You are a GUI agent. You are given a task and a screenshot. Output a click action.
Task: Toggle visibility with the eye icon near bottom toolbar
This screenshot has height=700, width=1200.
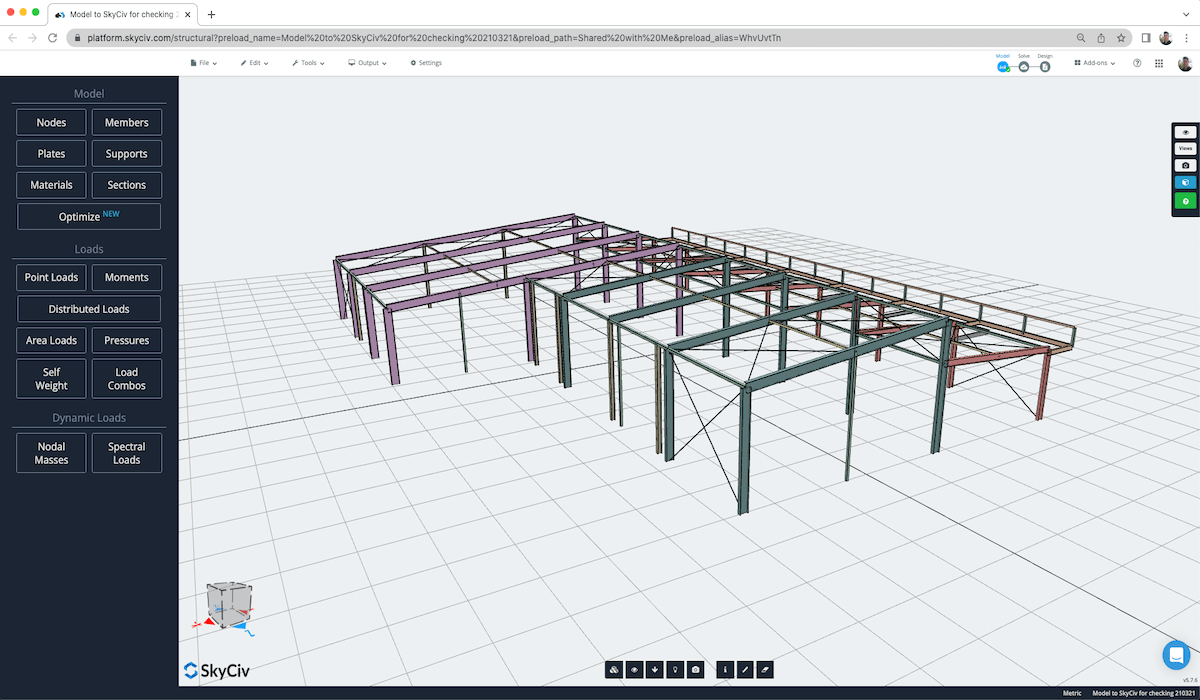pos(634,669)
